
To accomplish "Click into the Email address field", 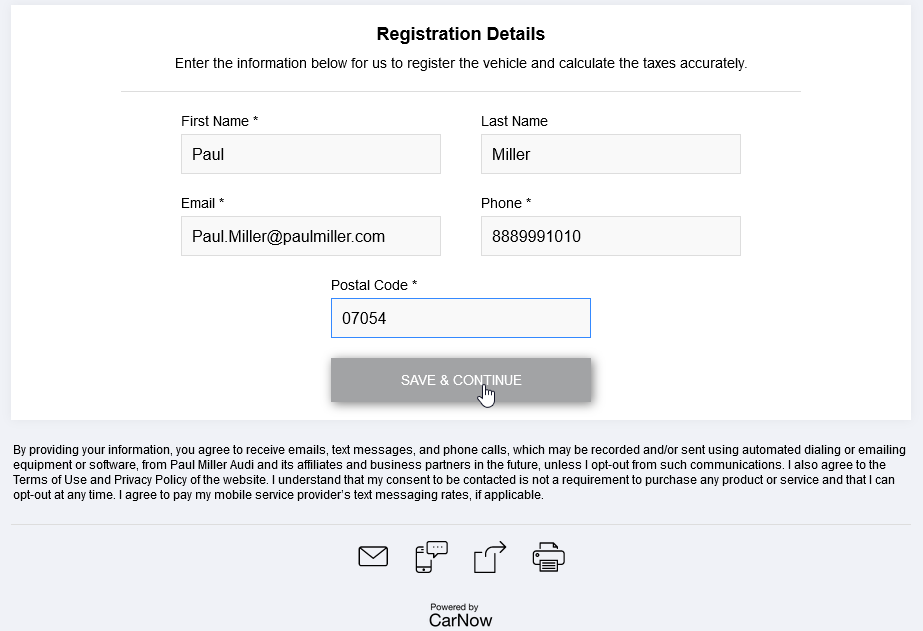I will click(x=311, y=236).
